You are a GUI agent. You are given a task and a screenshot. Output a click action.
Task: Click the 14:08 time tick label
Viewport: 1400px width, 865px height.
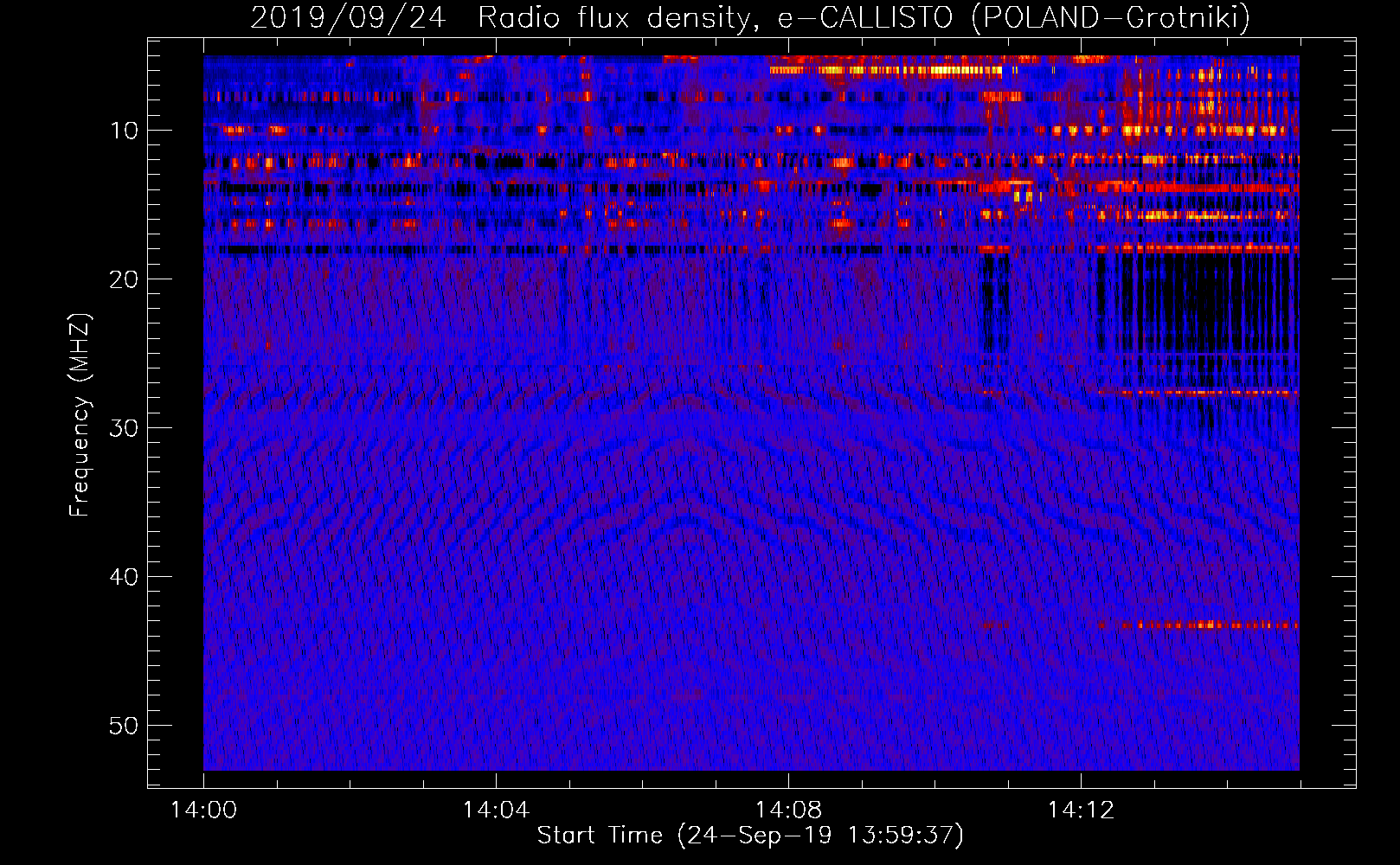[x=788, y=811]
